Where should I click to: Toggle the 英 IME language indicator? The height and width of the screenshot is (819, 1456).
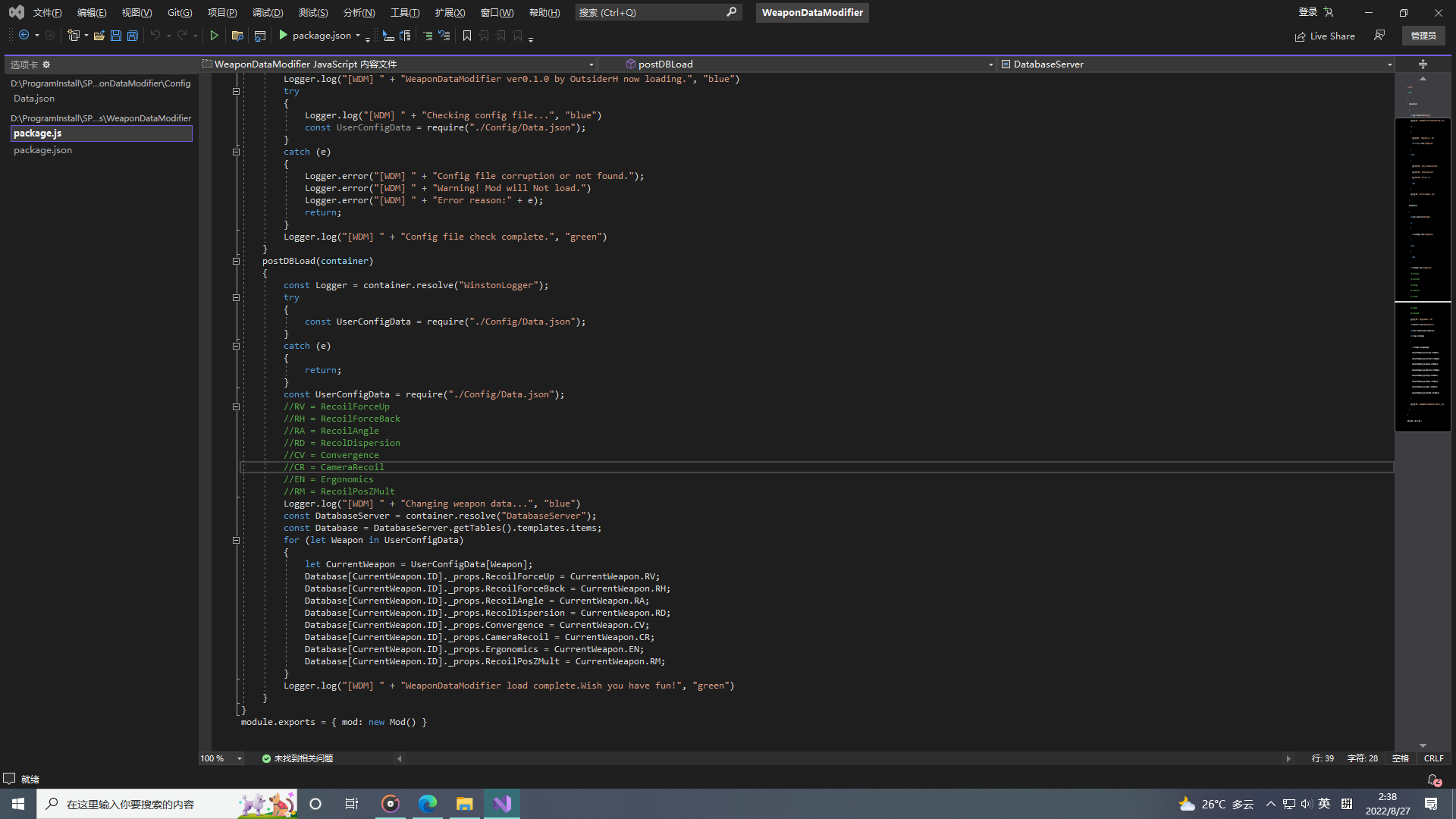point(1324,803)
